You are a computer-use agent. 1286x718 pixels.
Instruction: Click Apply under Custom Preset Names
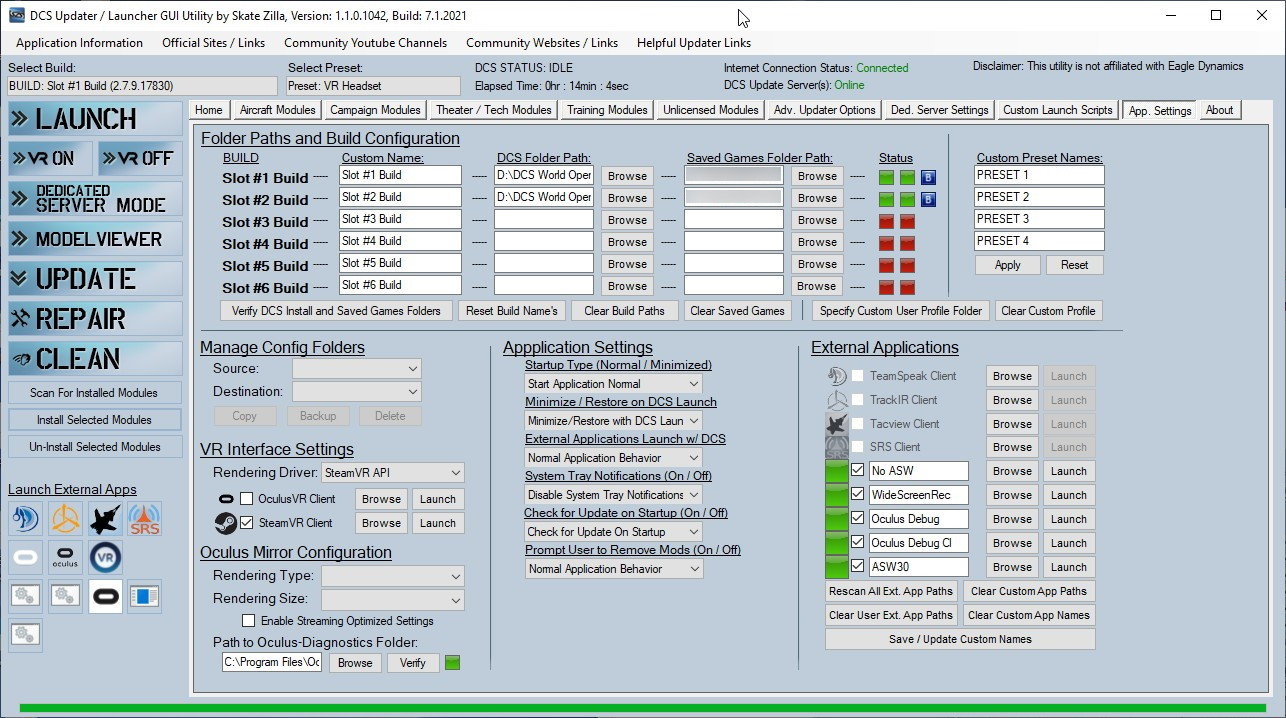tap(1008, 265)
